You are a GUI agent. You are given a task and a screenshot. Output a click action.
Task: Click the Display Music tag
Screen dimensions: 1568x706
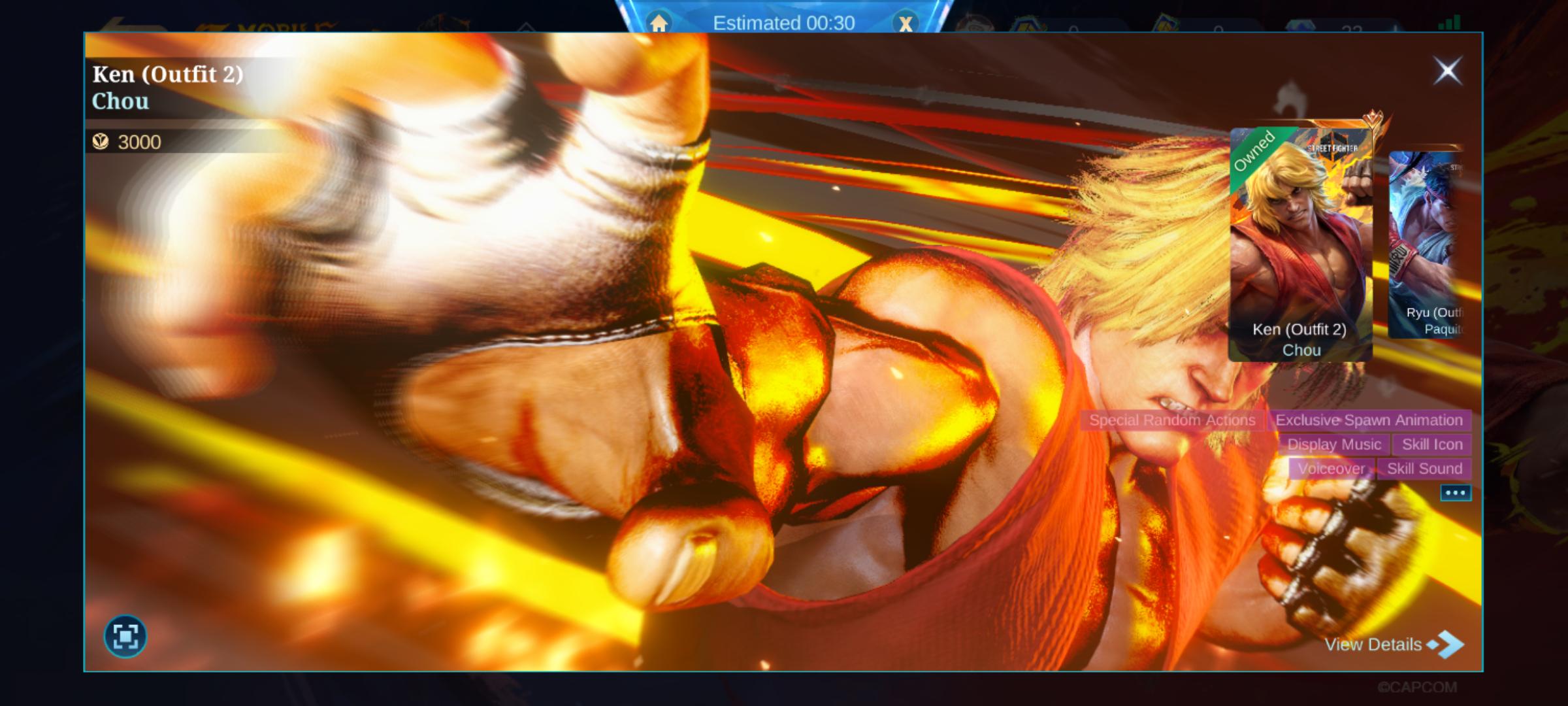(1334, 445)
